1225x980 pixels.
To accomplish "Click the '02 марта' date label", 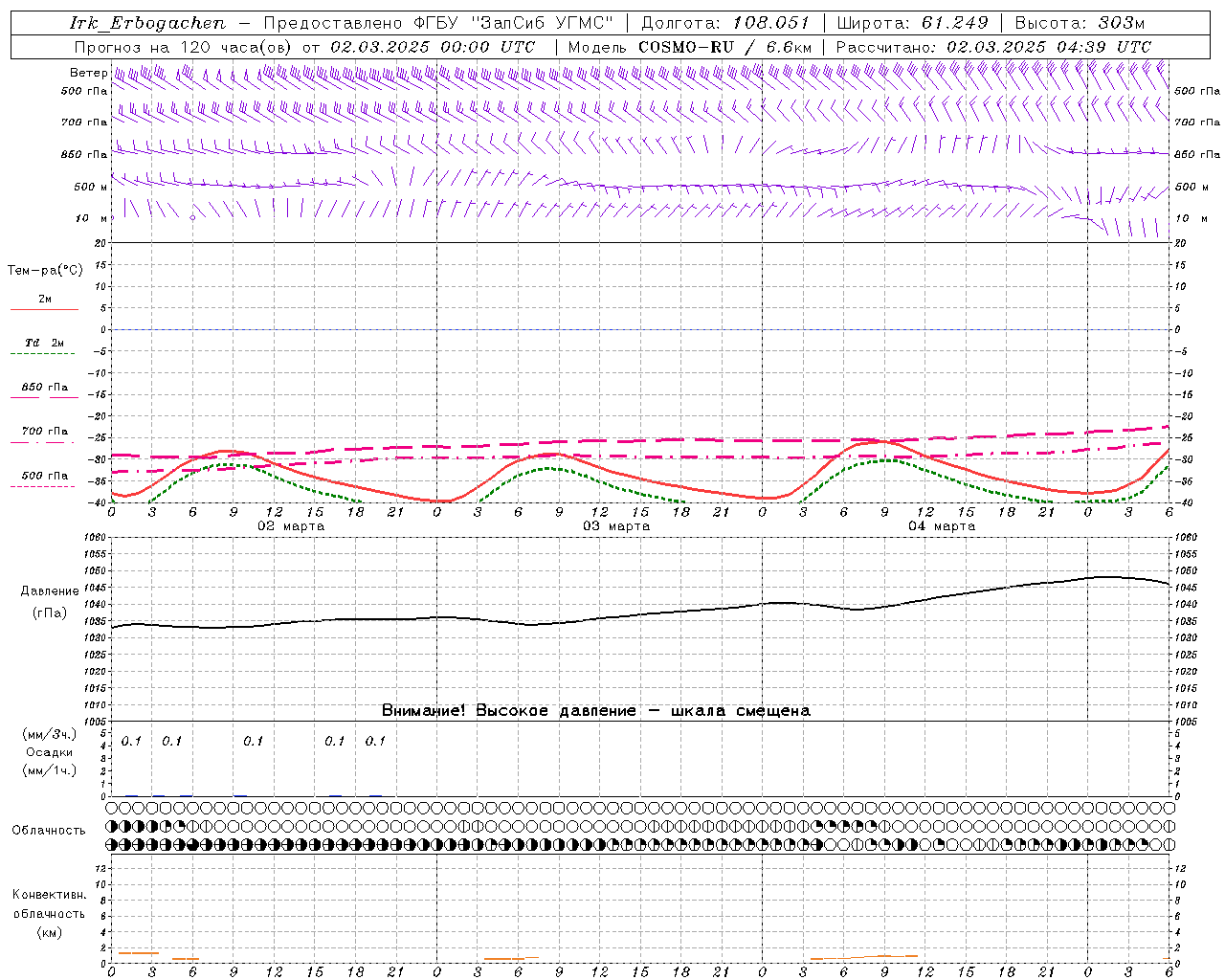I will pos(292,526).
